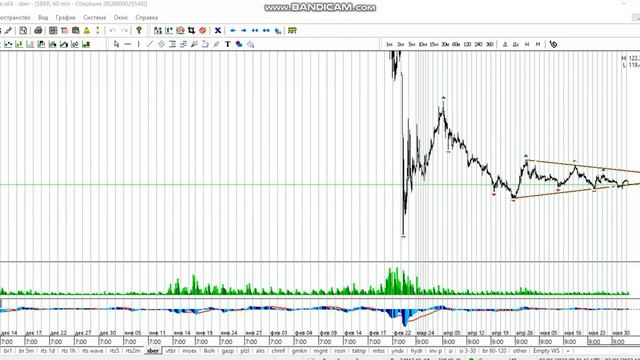Switch timeframe to 15 minutes
Image resolution: width=640 pixels, height=360 pixels.
tap(434, 44)
